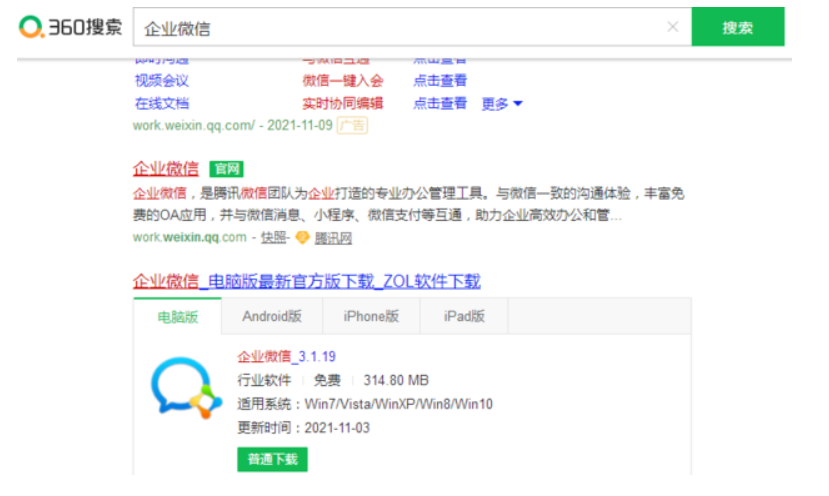Click the 314.80 MB file size text
The height and width of the screenshot is (496, 829).
[x=396, y=380]
